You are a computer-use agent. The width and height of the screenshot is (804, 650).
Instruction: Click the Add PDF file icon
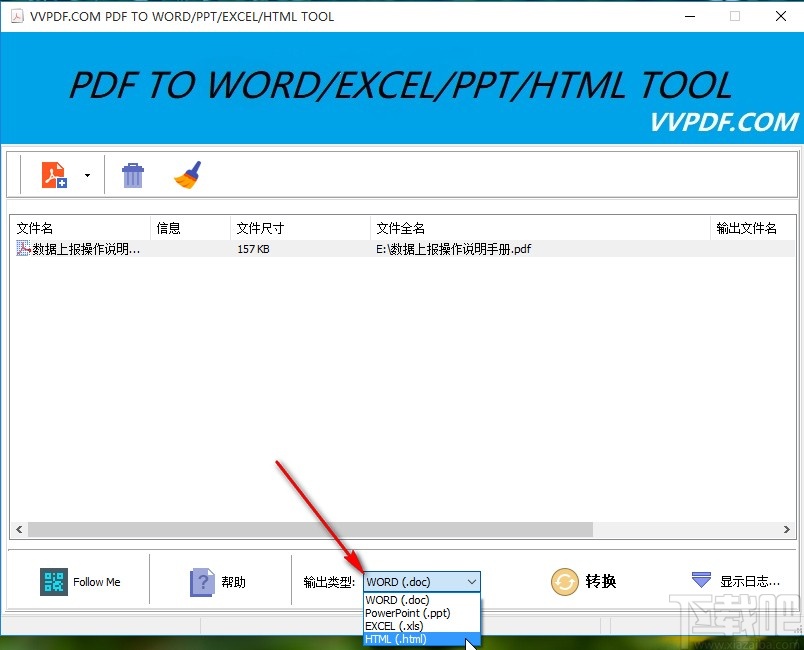pyautogui.click(x=54, y=173)
